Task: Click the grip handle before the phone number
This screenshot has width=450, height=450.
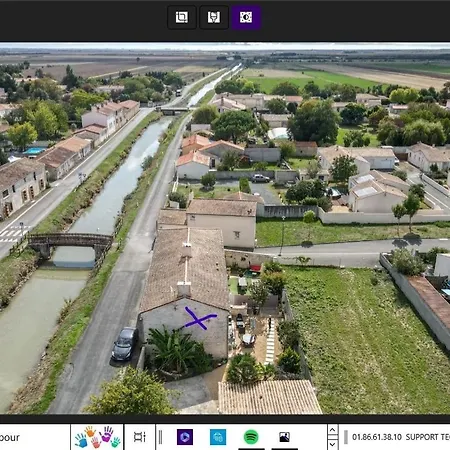Action: coord(346,437)
